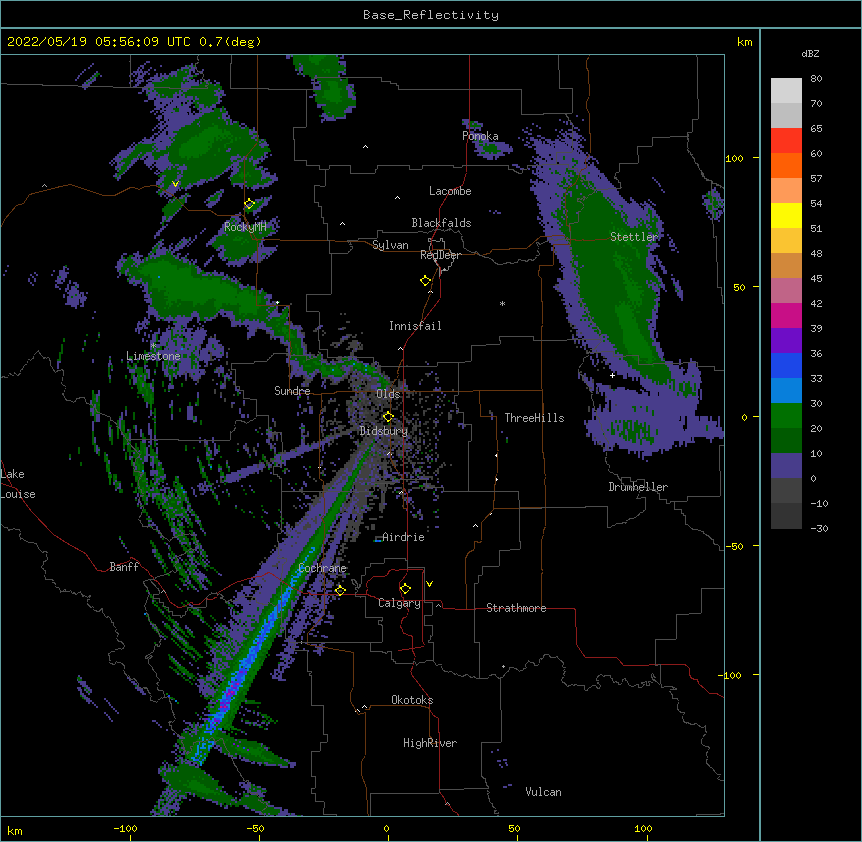
Task: Select the red 60-65 dBZ legend swatch
Action: pyautogui.click(x=786, y=141)
